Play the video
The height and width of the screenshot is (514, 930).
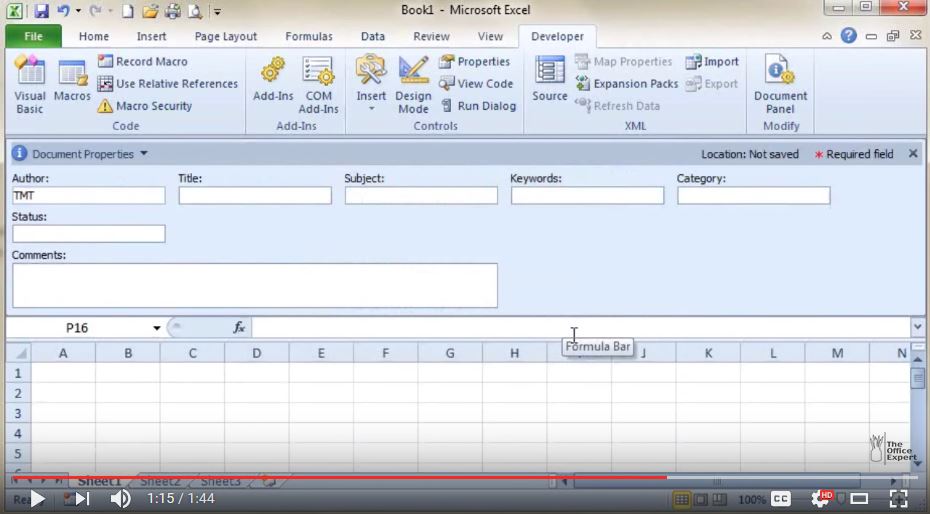tap(37, 499)
